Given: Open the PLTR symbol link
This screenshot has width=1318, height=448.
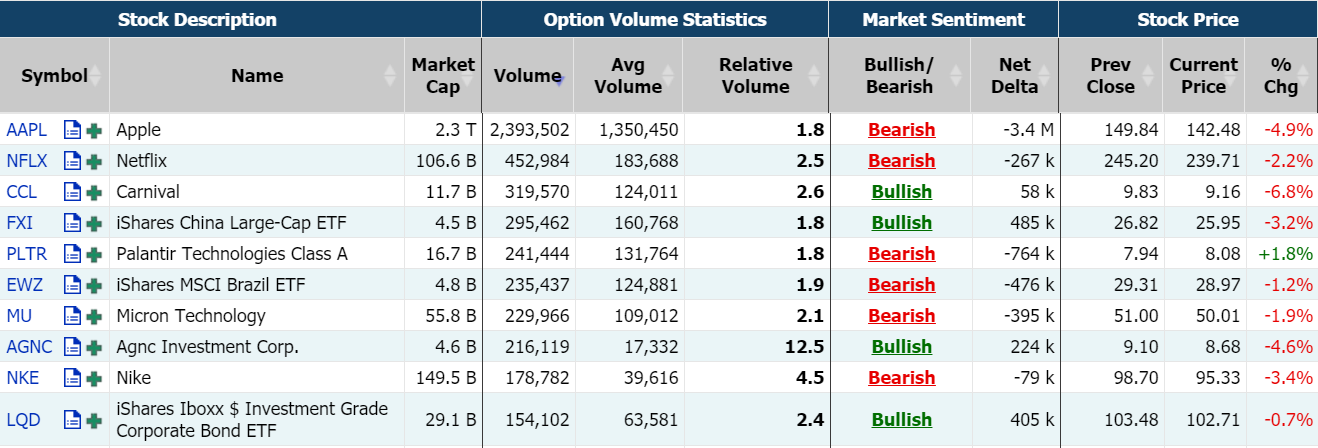Looking at the screenshot, I should point(27,254).
